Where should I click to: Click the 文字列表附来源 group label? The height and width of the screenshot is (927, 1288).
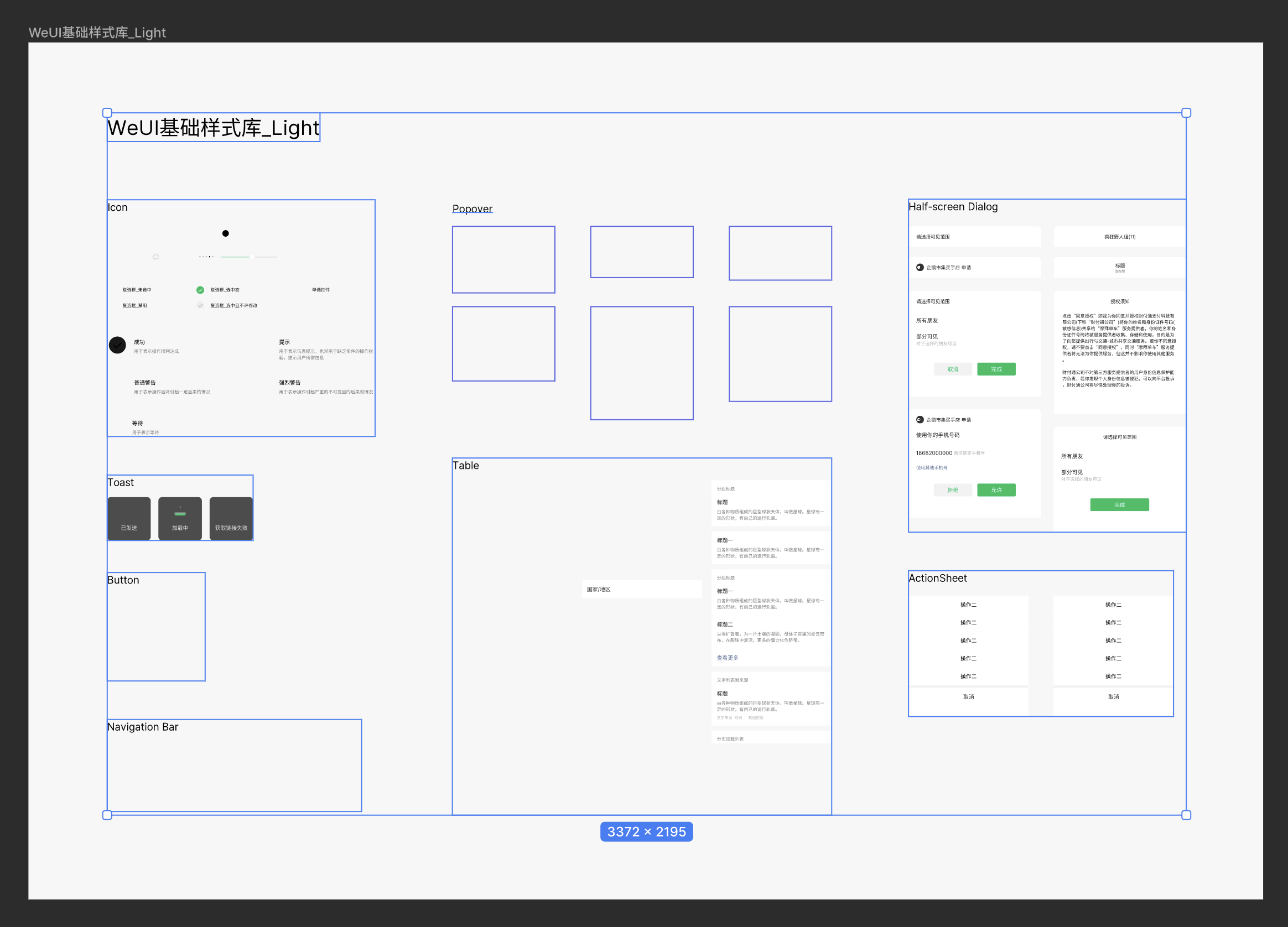(732, 680)
